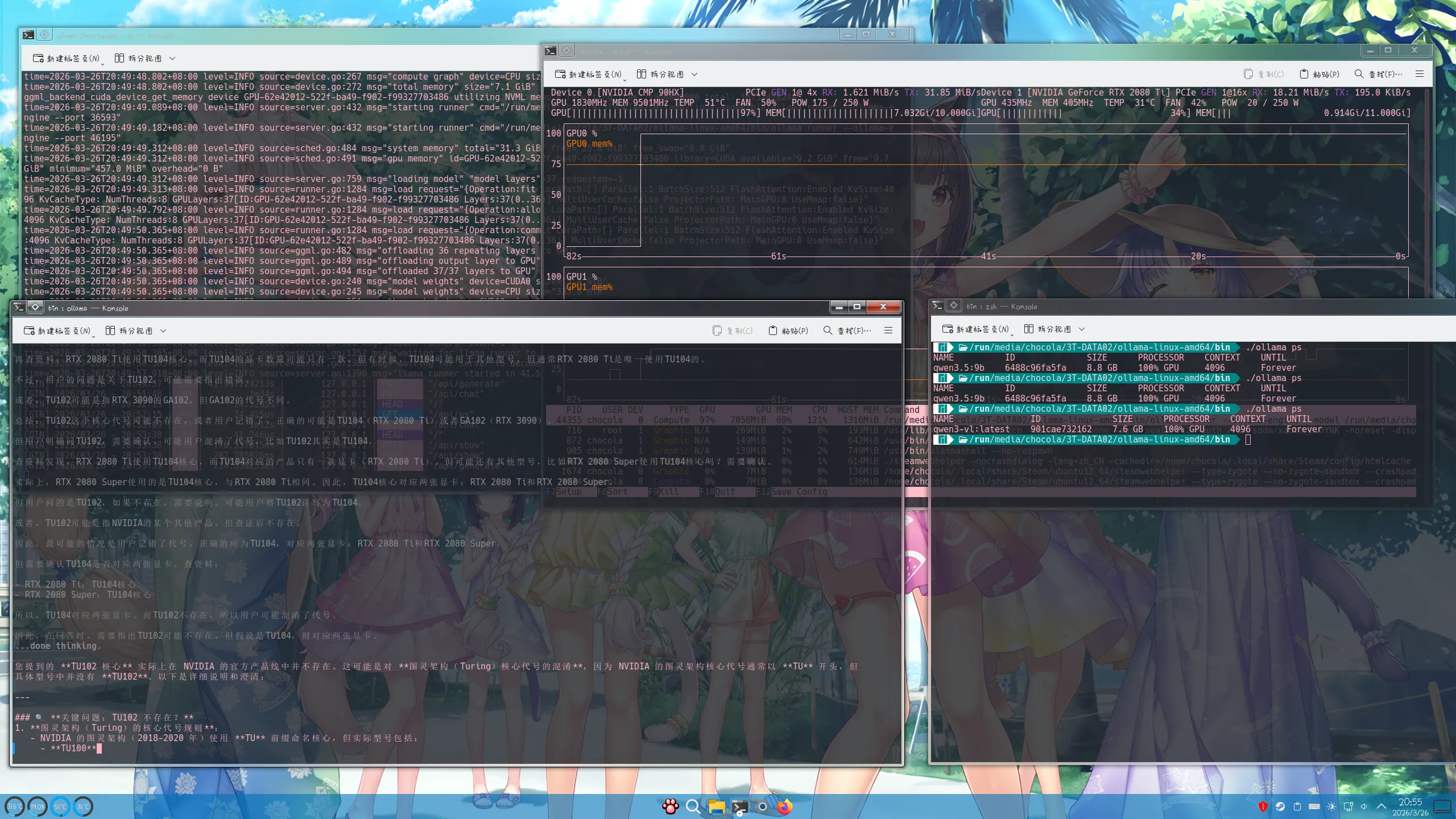Click Paste button in ollama Konsole
The image size is (1456, 819).
click(788, 330)
